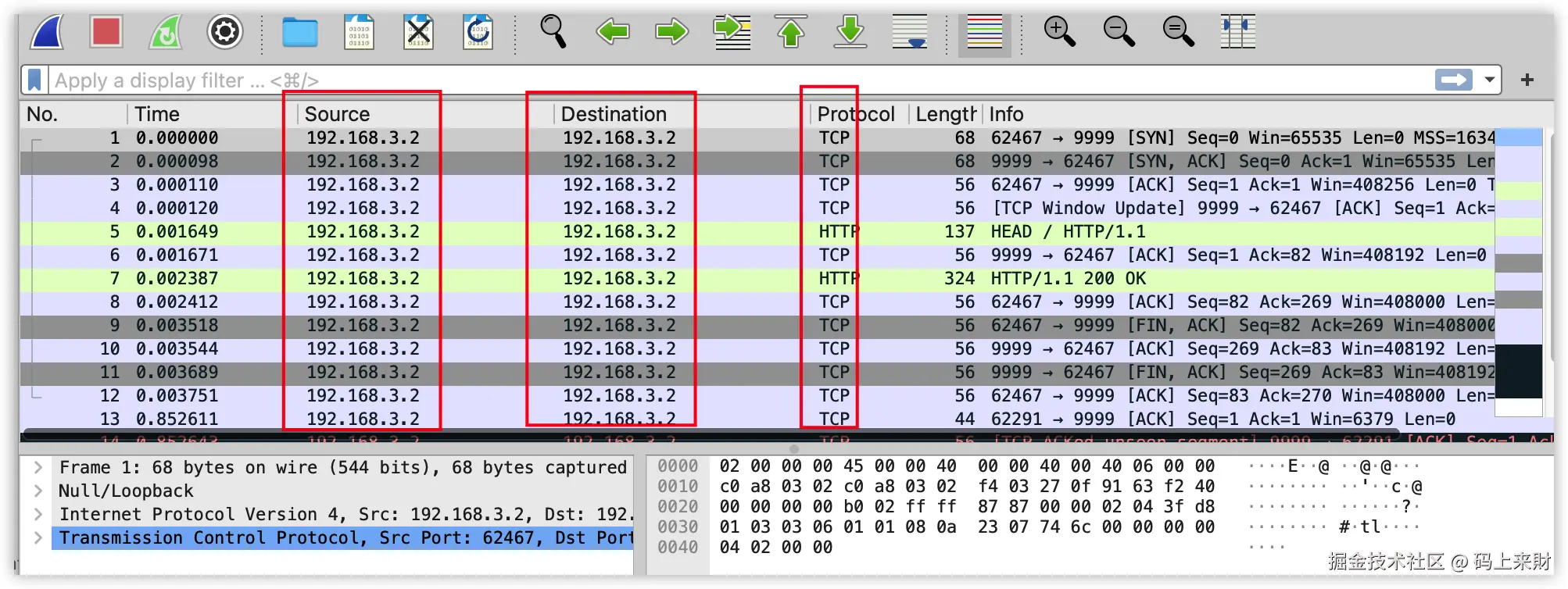Viewport: 1568px width, 589px height.
Task: Select packet 5 HEAD / HTTP/1.1
Action: pyautogui.click(x=757, y=232)
